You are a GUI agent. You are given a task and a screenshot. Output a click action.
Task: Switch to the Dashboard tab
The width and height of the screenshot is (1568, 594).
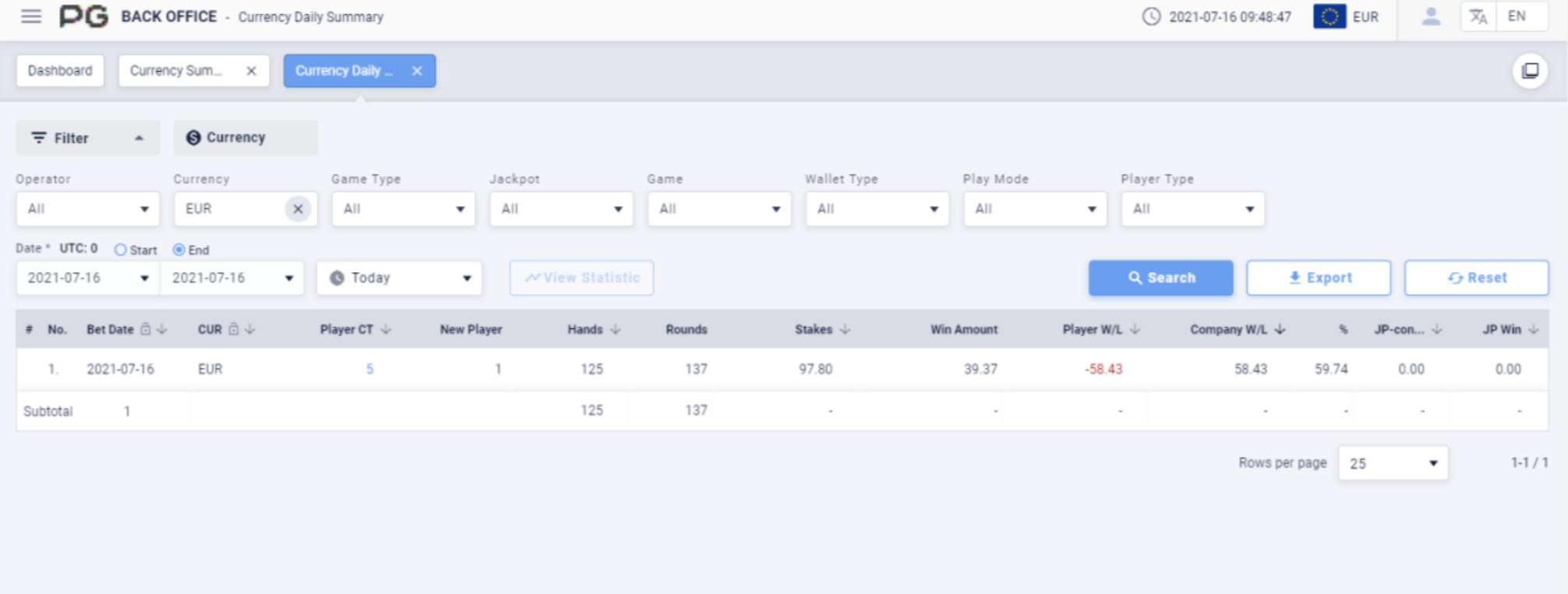[60, 71]
